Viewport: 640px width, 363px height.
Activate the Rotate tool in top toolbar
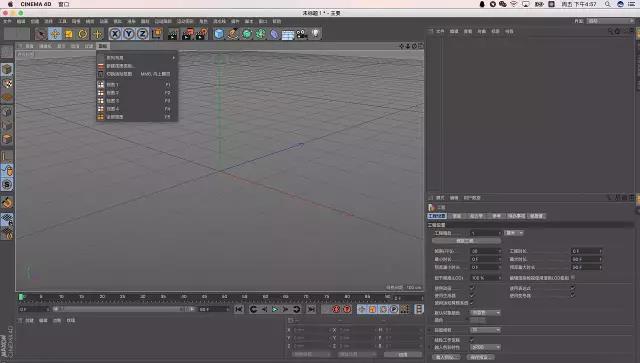[83, 34]
